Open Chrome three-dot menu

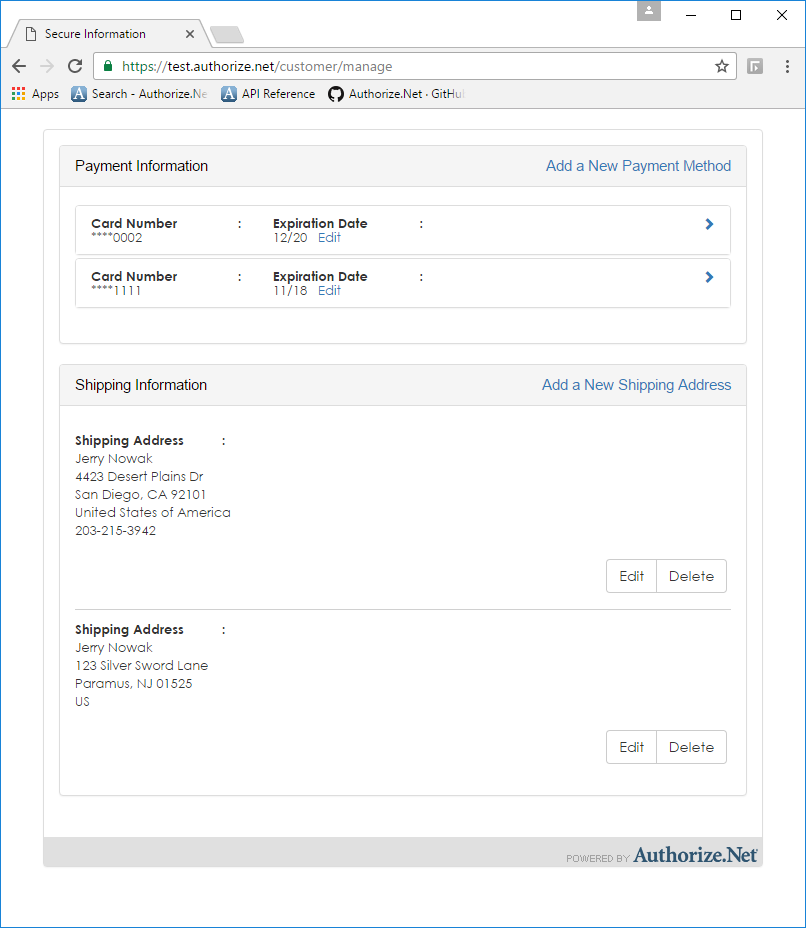(788, 66)
